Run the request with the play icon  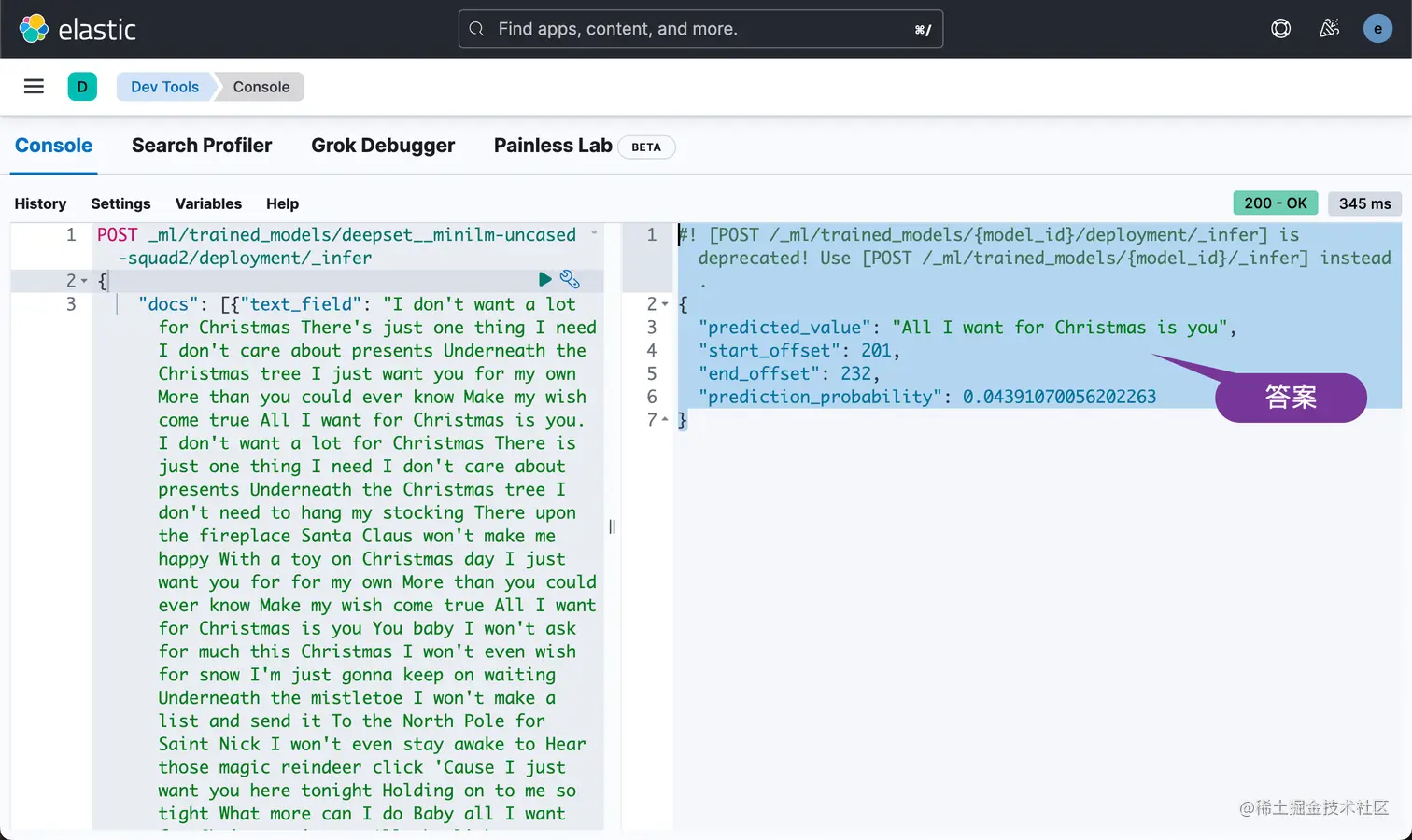(x=545, y=279)
